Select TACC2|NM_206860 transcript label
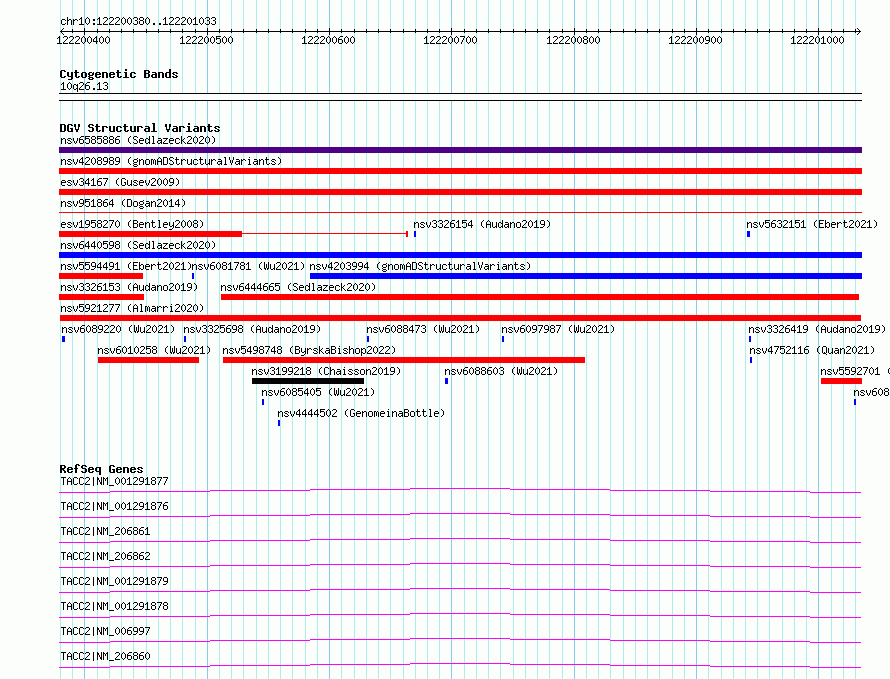 (x=105, y=656)
